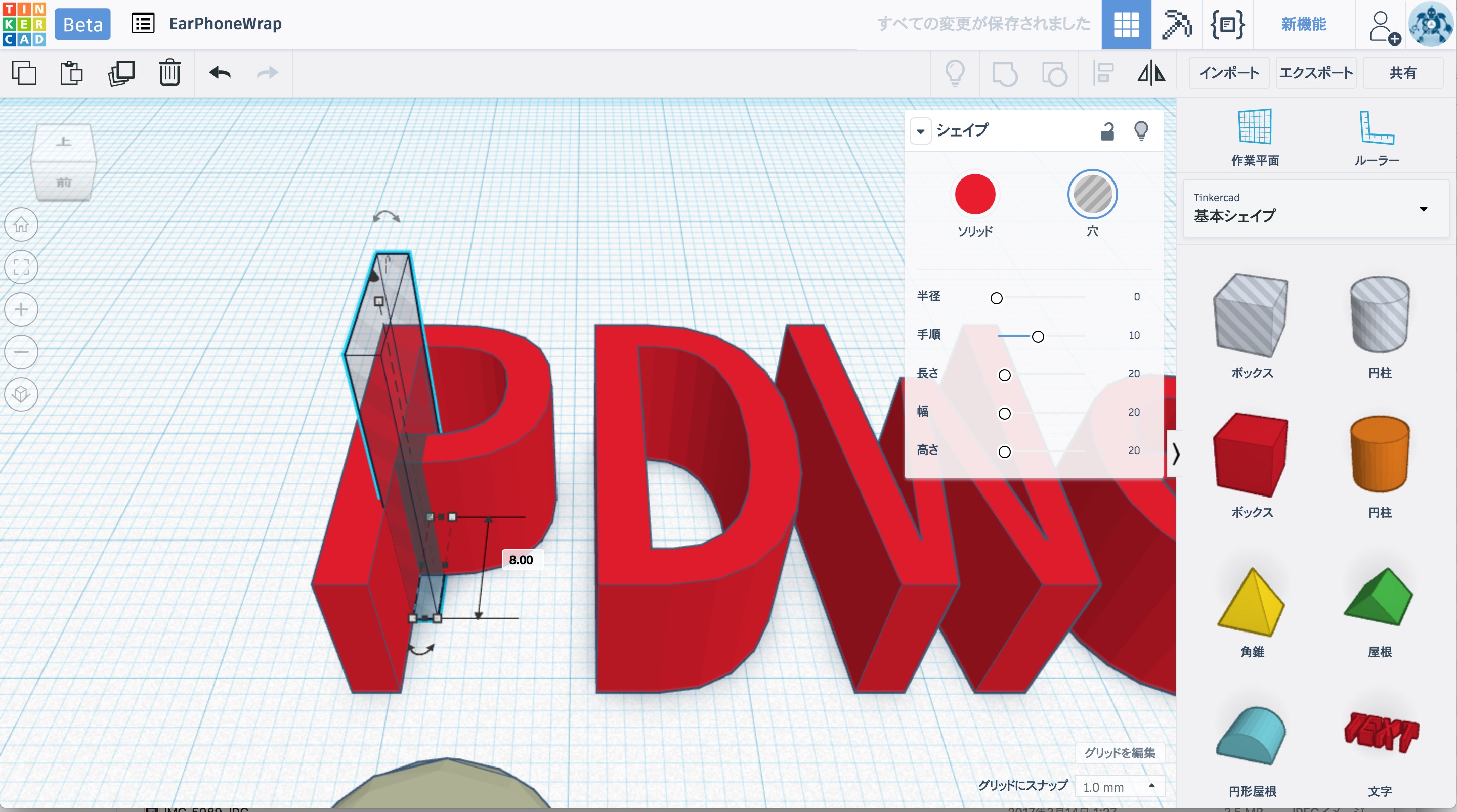Open the mirror (flip) tool

click(1151, 73)
